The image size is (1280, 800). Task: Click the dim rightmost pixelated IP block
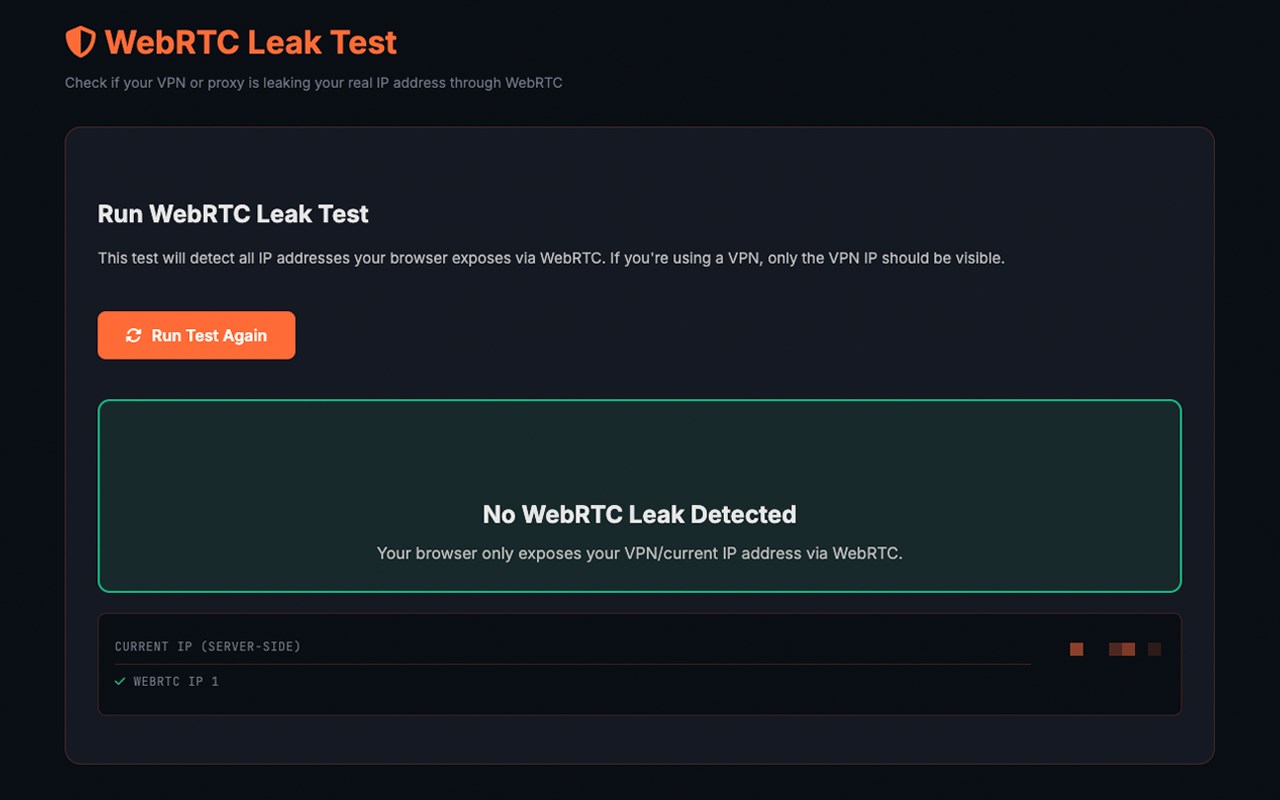tap(1155, 649)
